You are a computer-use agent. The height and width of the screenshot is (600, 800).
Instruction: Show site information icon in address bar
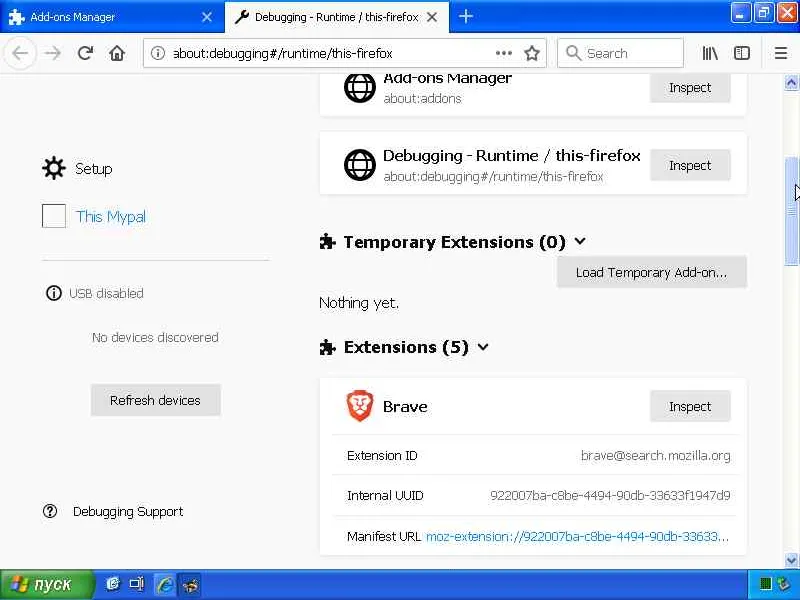[158, 53]
